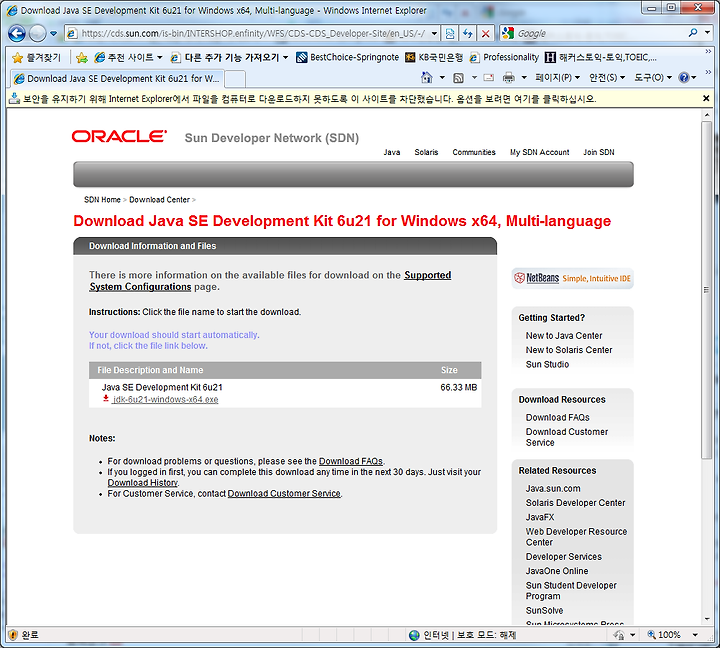Open the Download FAQs link in Notes

coord(351,461)
